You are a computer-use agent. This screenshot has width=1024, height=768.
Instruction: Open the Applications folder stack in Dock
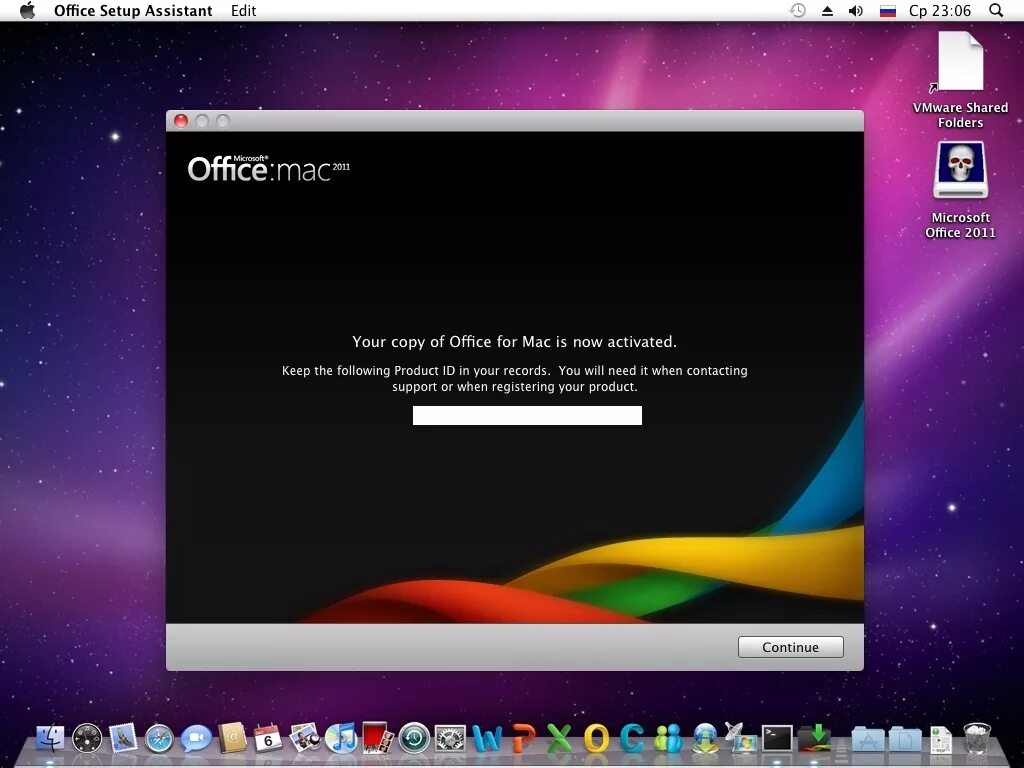pos(868,739)
